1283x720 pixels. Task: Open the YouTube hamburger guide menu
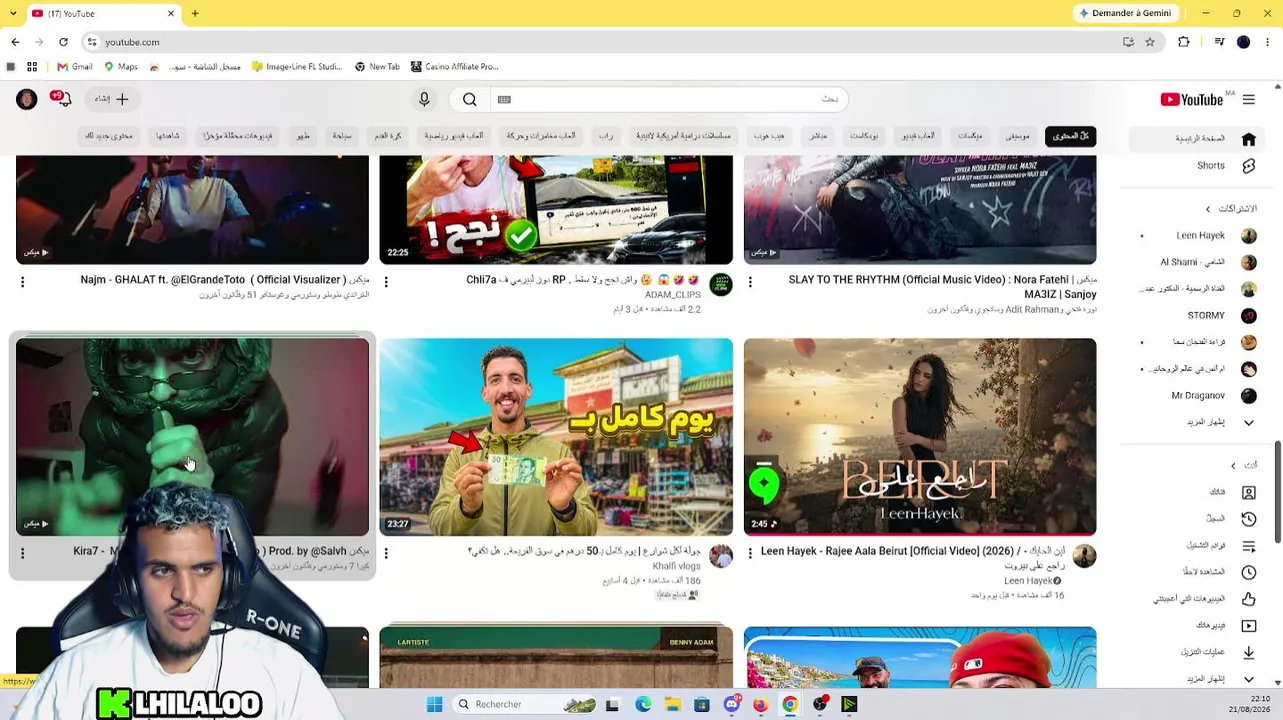(x=1249, y=99)
